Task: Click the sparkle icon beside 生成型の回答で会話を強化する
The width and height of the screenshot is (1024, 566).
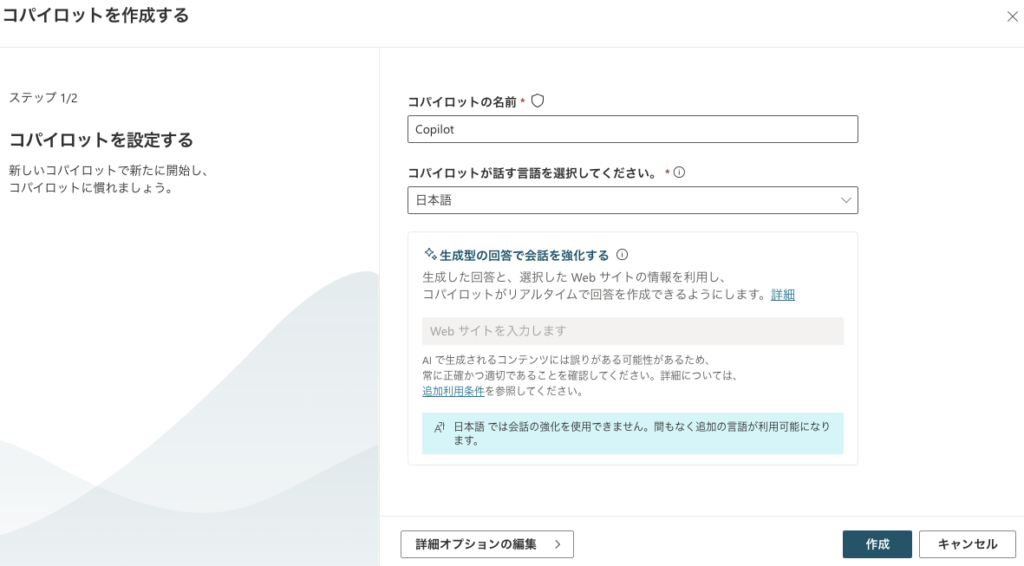Action: (430, 255)
